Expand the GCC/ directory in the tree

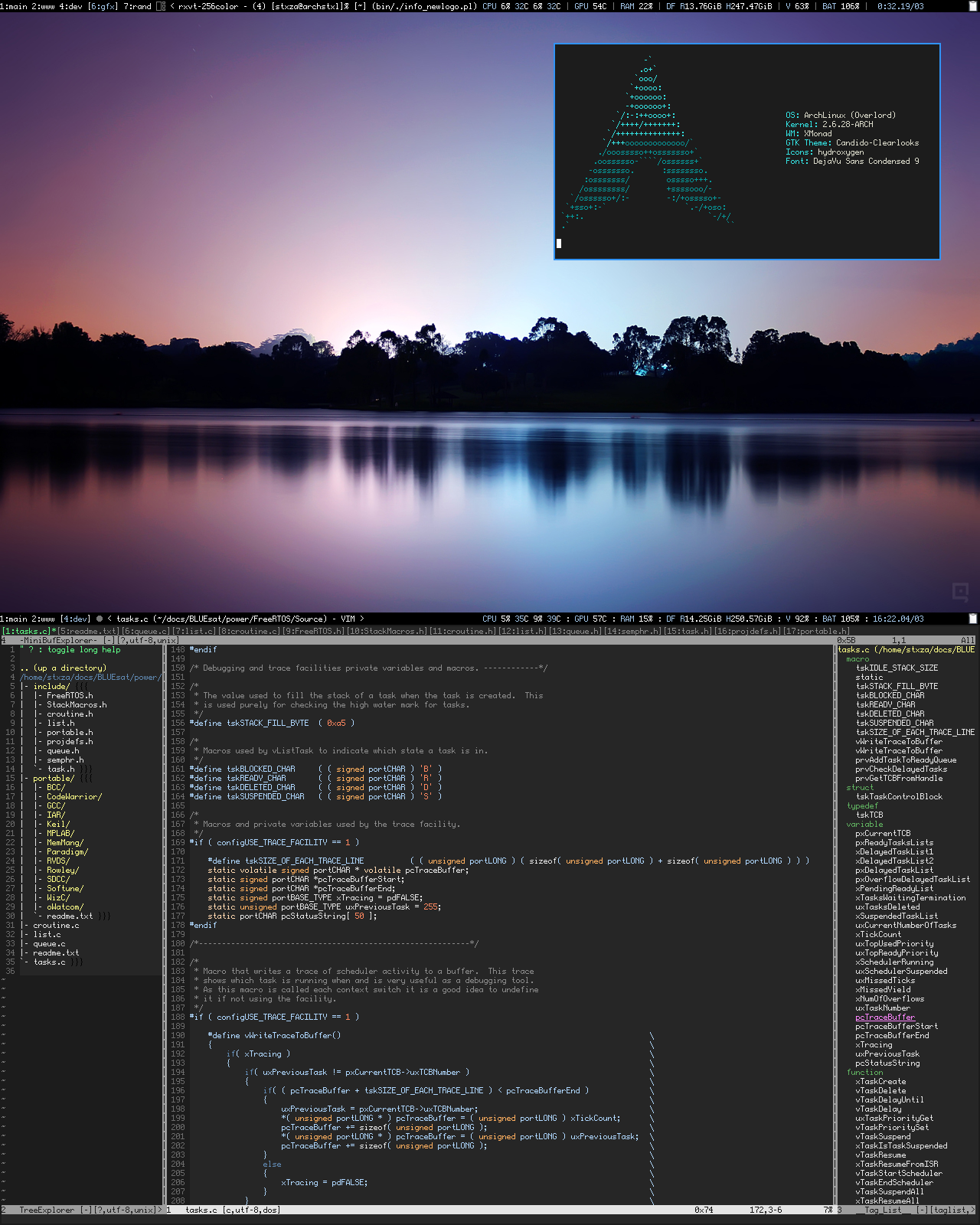(x=56, y=806)
